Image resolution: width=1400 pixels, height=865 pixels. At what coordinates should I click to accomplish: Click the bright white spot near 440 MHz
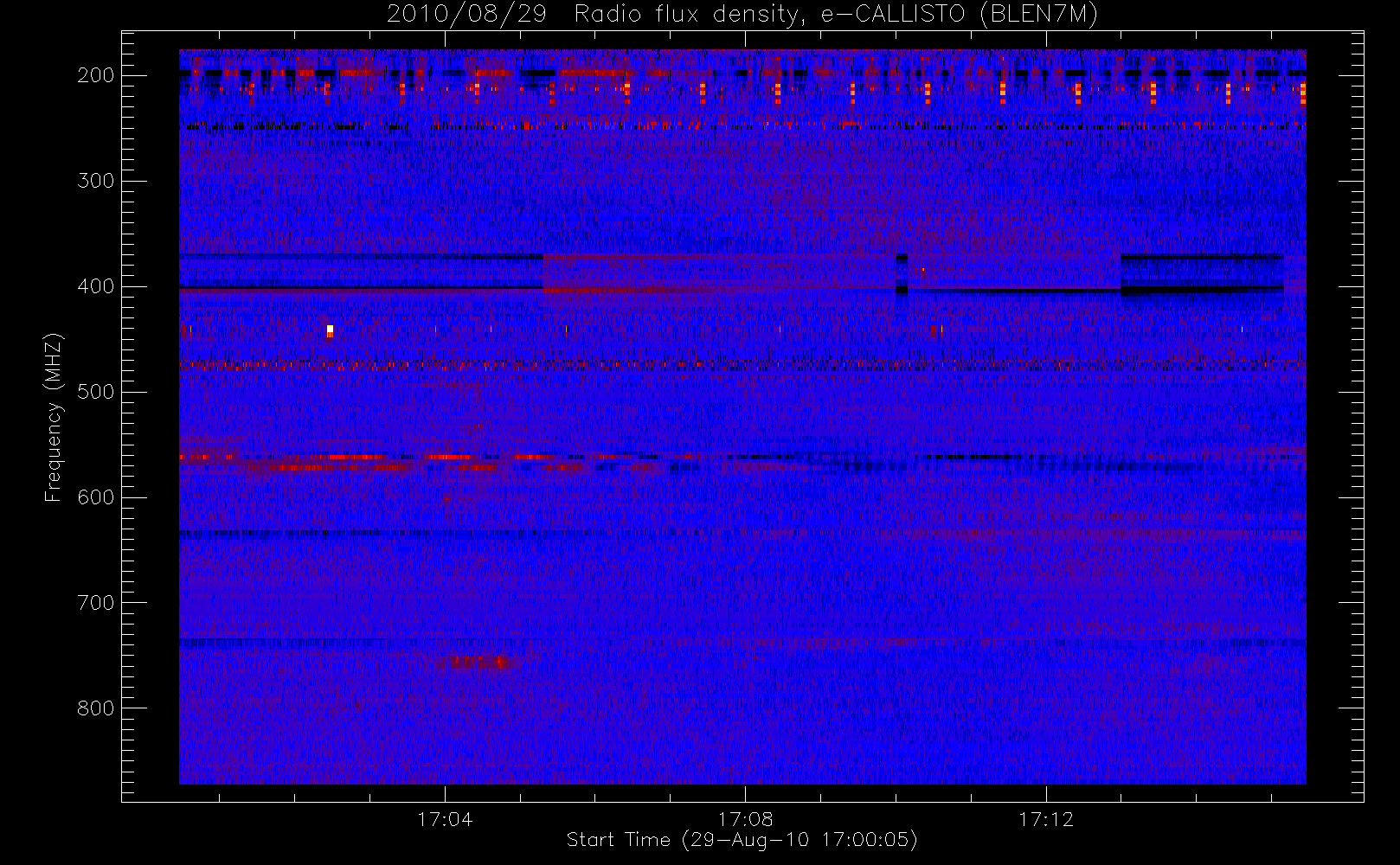[x=330, y=330]
